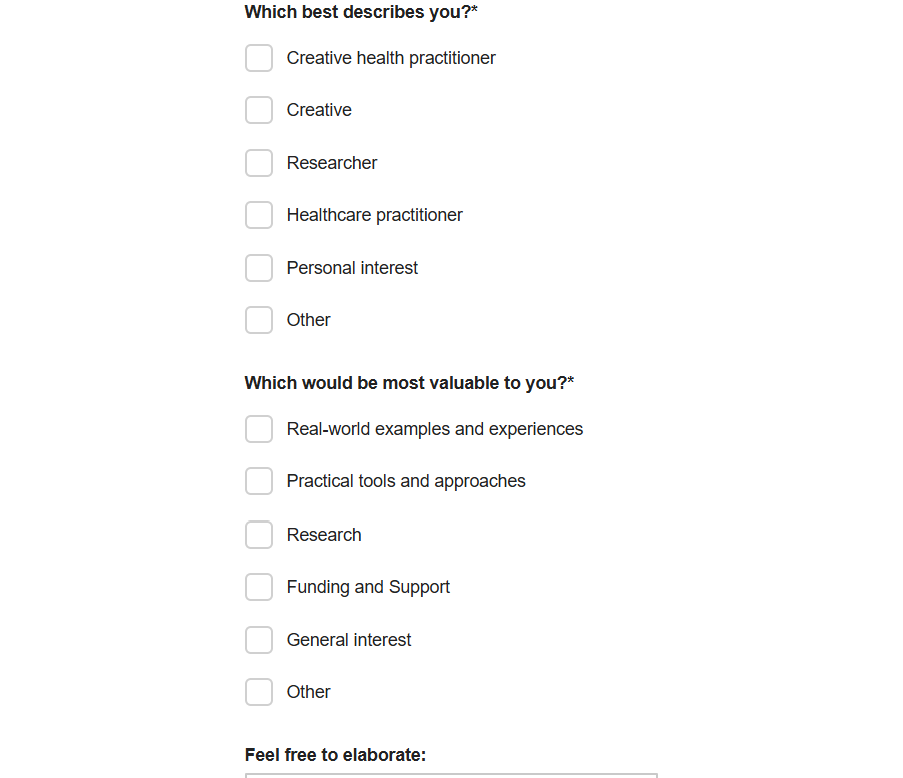Image resolution: width=903 pixels, height=778 pixels.
Task: Check Real-world examples and experiences
Action: (x=259, y=429)
